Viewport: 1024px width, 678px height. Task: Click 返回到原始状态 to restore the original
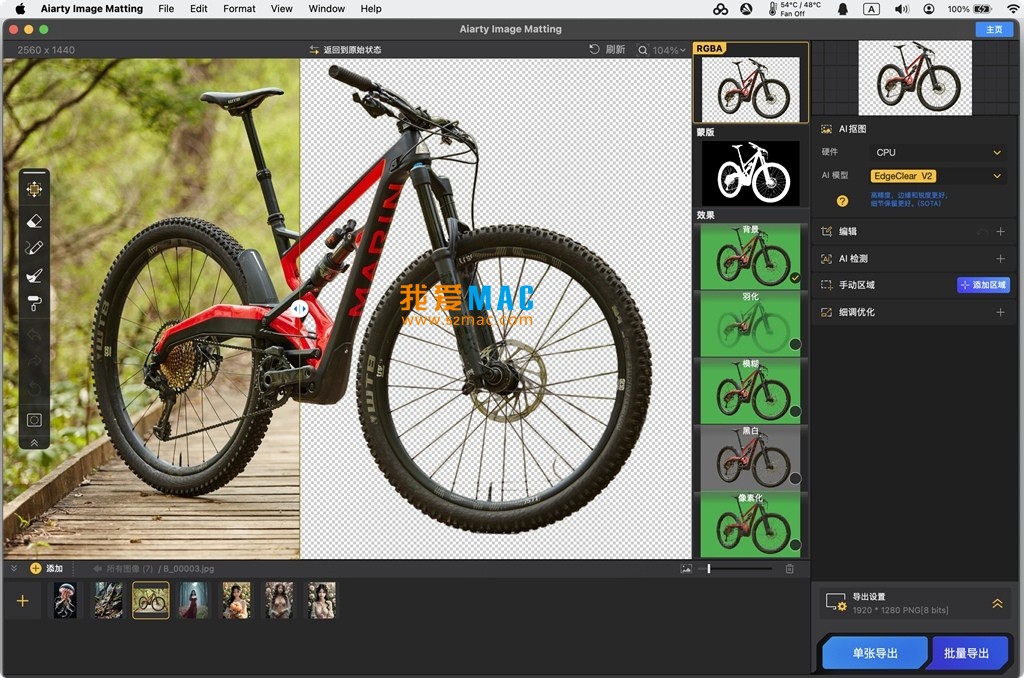[345, 50]
